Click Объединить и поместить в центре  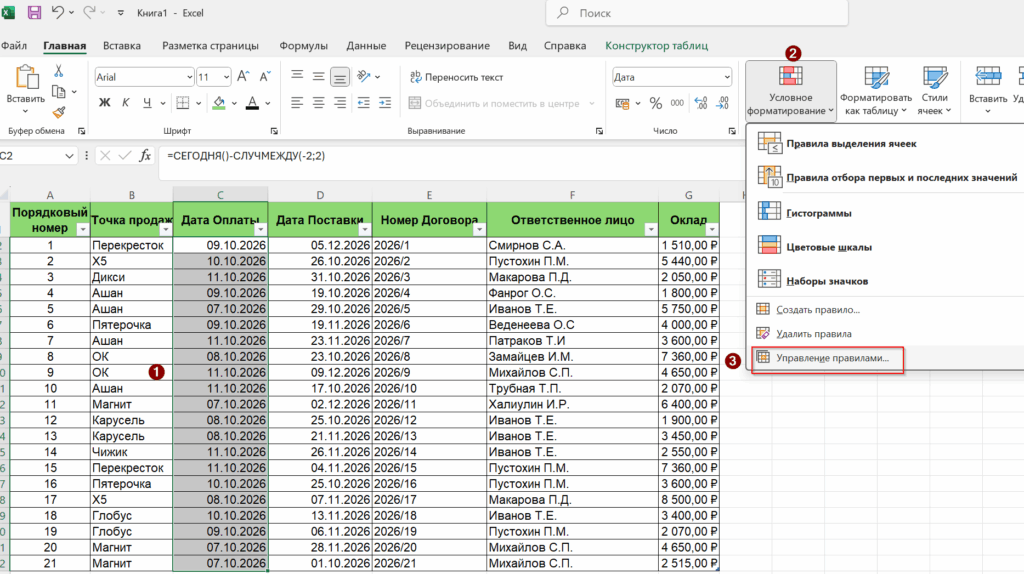click(x=502, y=103)
